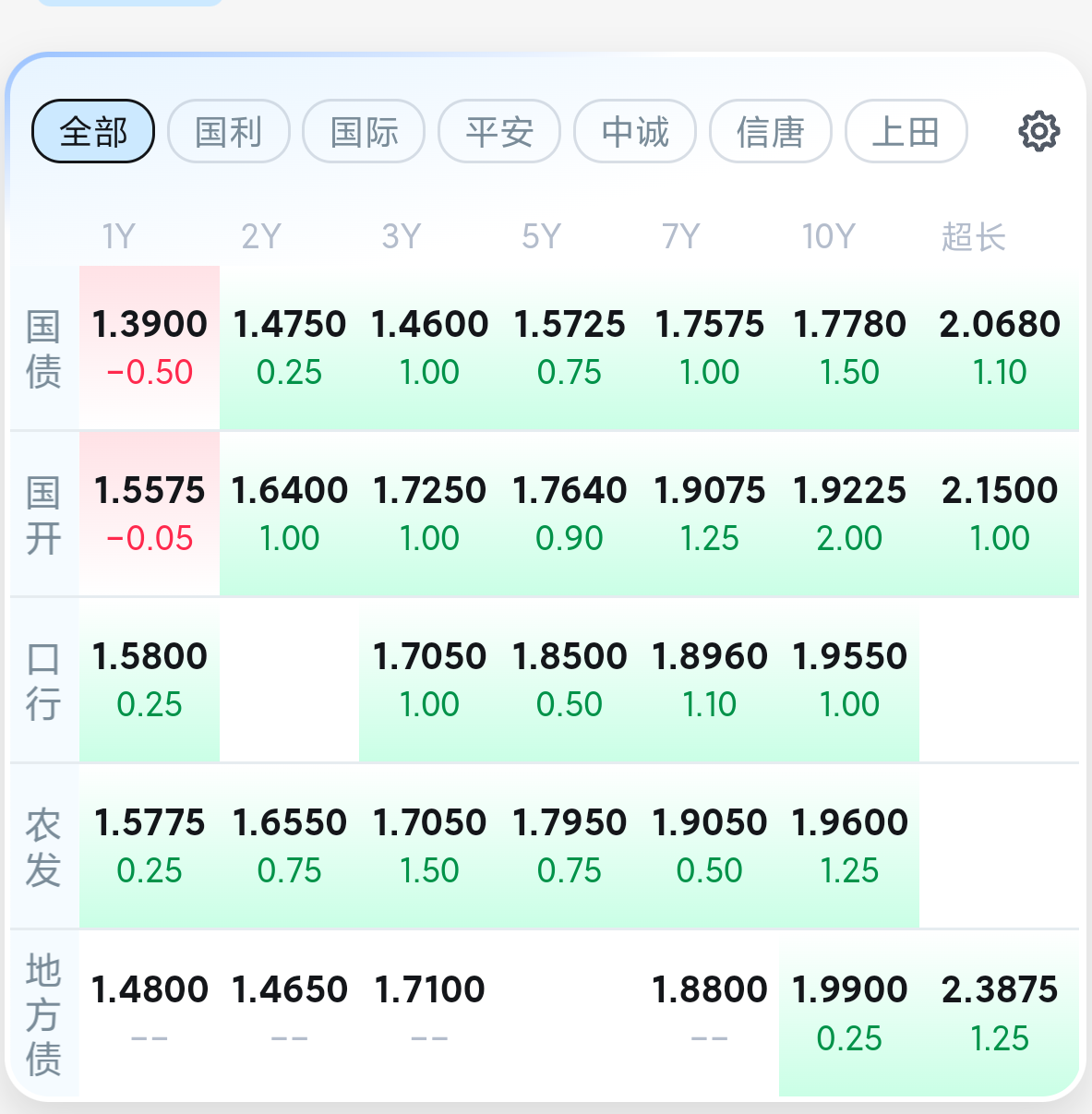Viewport: 1092px width, 1114px height.
Task: Click the 农发 row label
Action: pyautogui.click(x=43, y=847)
